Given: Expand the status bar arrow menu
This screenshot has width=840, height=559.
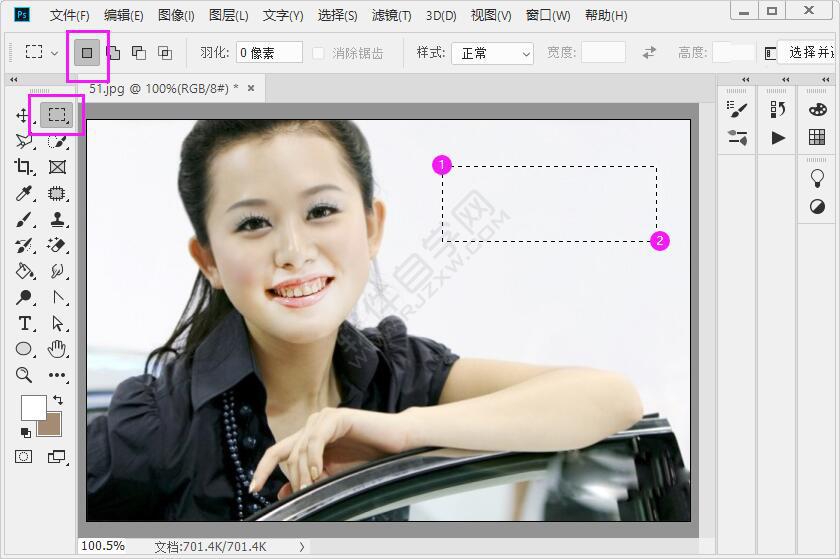Looking at the screenshot, I should (302, 547).
